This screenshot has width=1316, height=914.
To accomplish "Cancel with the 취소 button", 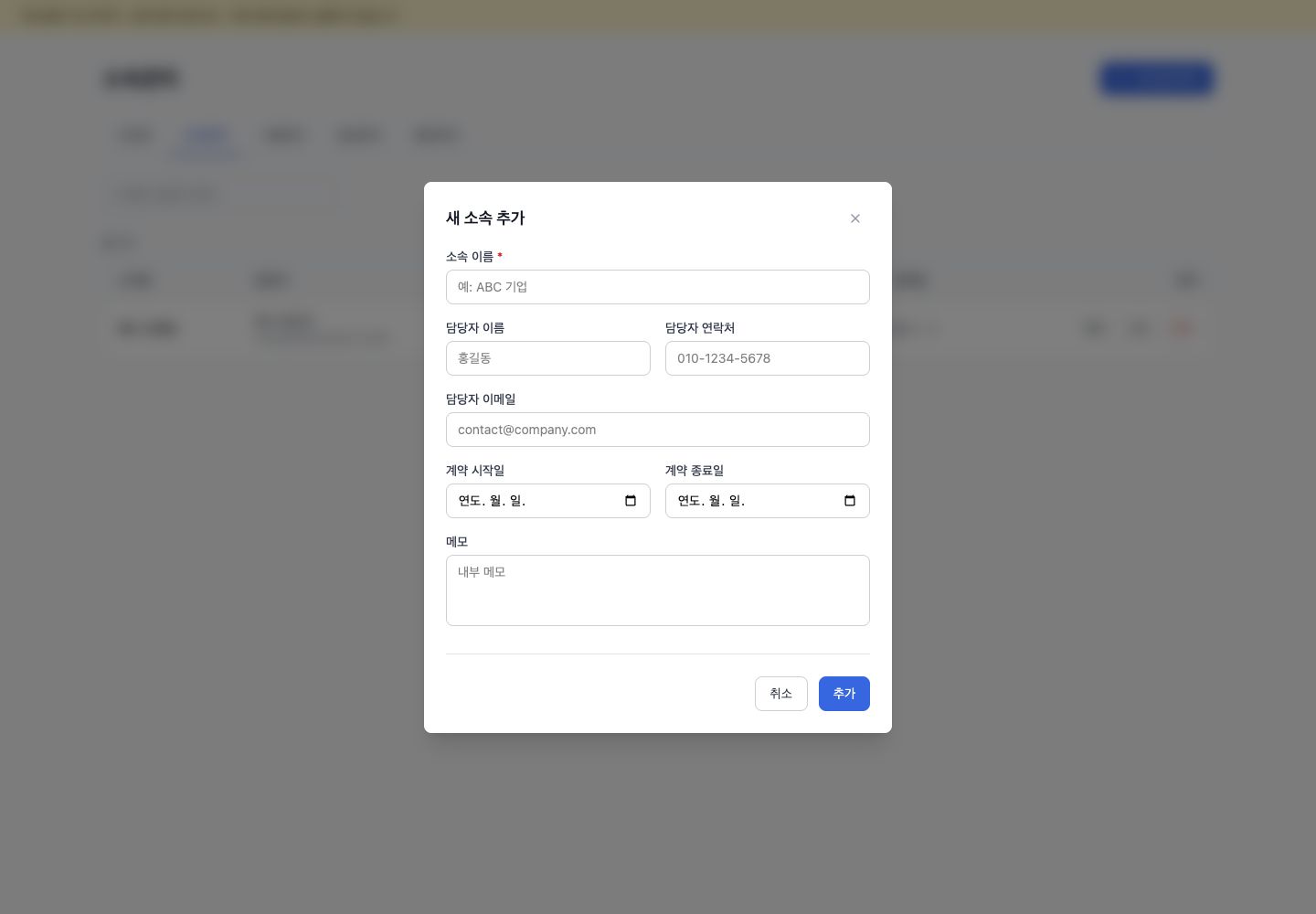I will coord(781,694).
